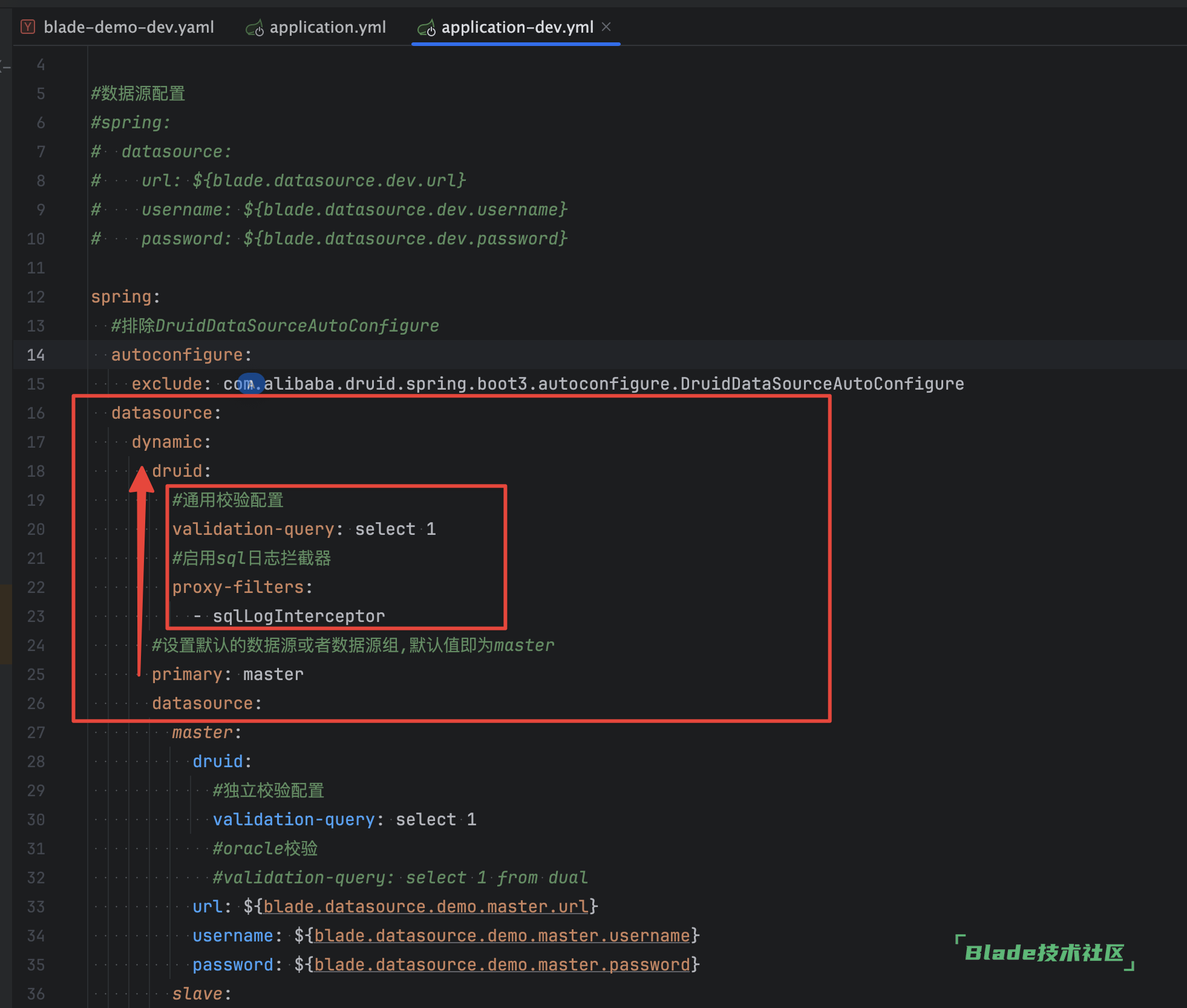Click the 'proxy-filters:' key
The height and width of the screenshot is (1008, 1187).
pos(243,587)
